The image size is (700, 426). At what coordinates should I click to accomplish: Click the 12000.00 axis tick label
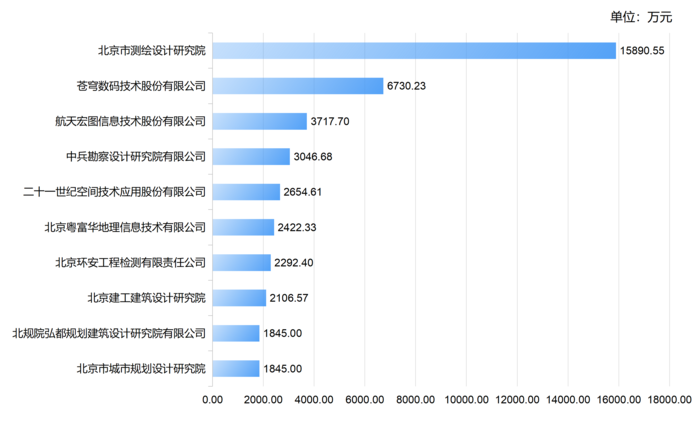point(517,400)
